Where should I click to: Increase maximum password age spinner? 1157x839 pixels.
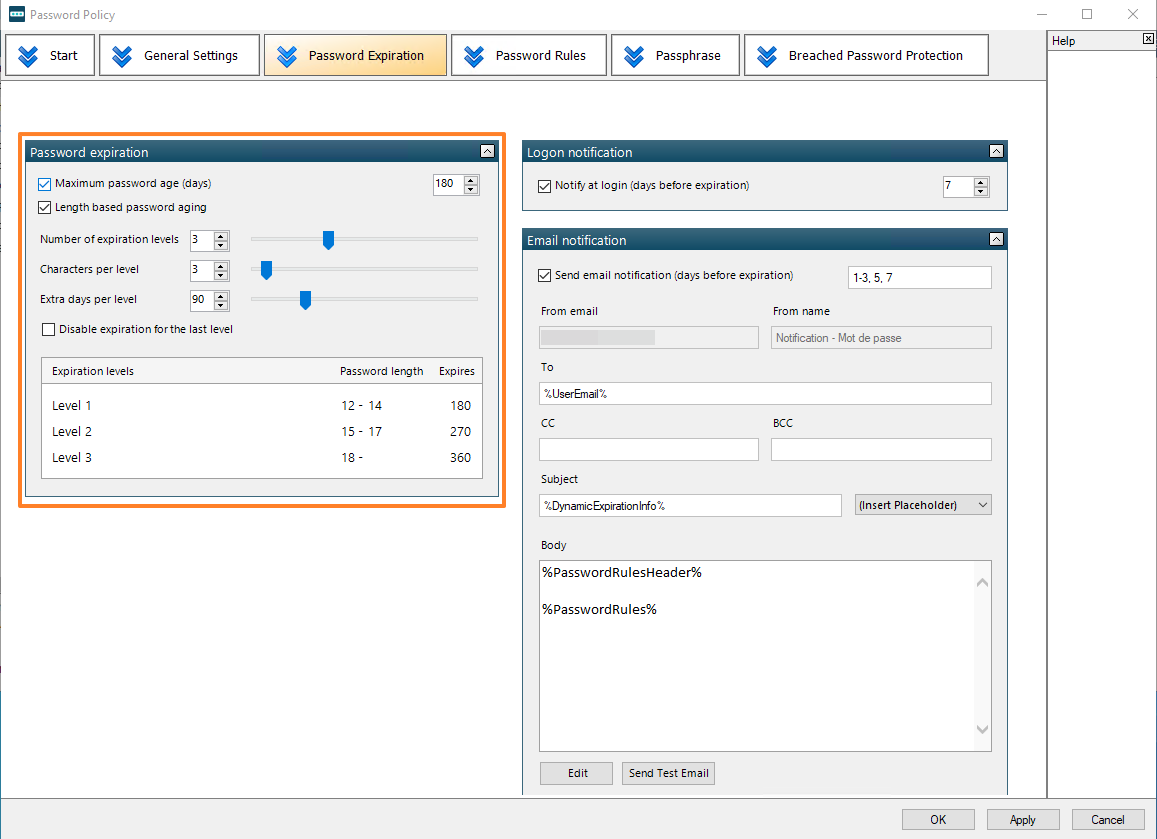pos(471,180)
